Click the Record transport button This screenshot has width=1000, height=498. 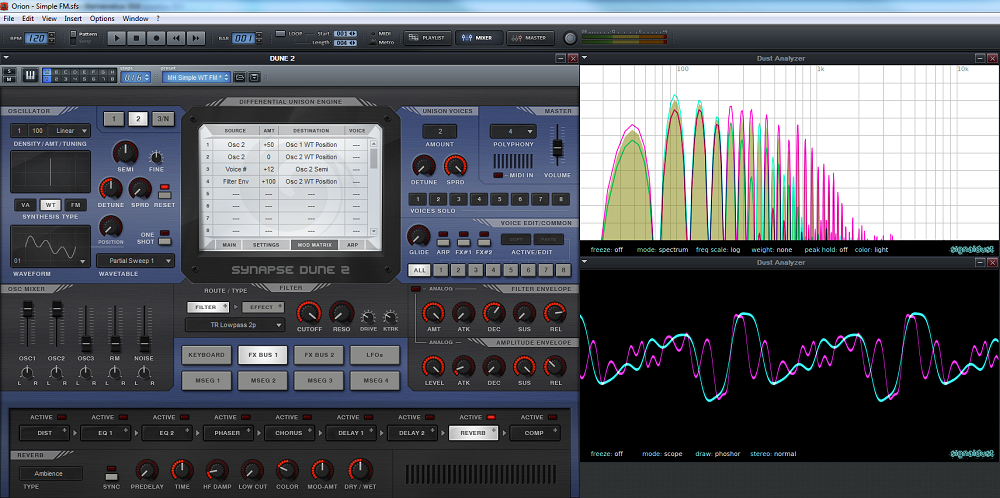tap(156, 38)
